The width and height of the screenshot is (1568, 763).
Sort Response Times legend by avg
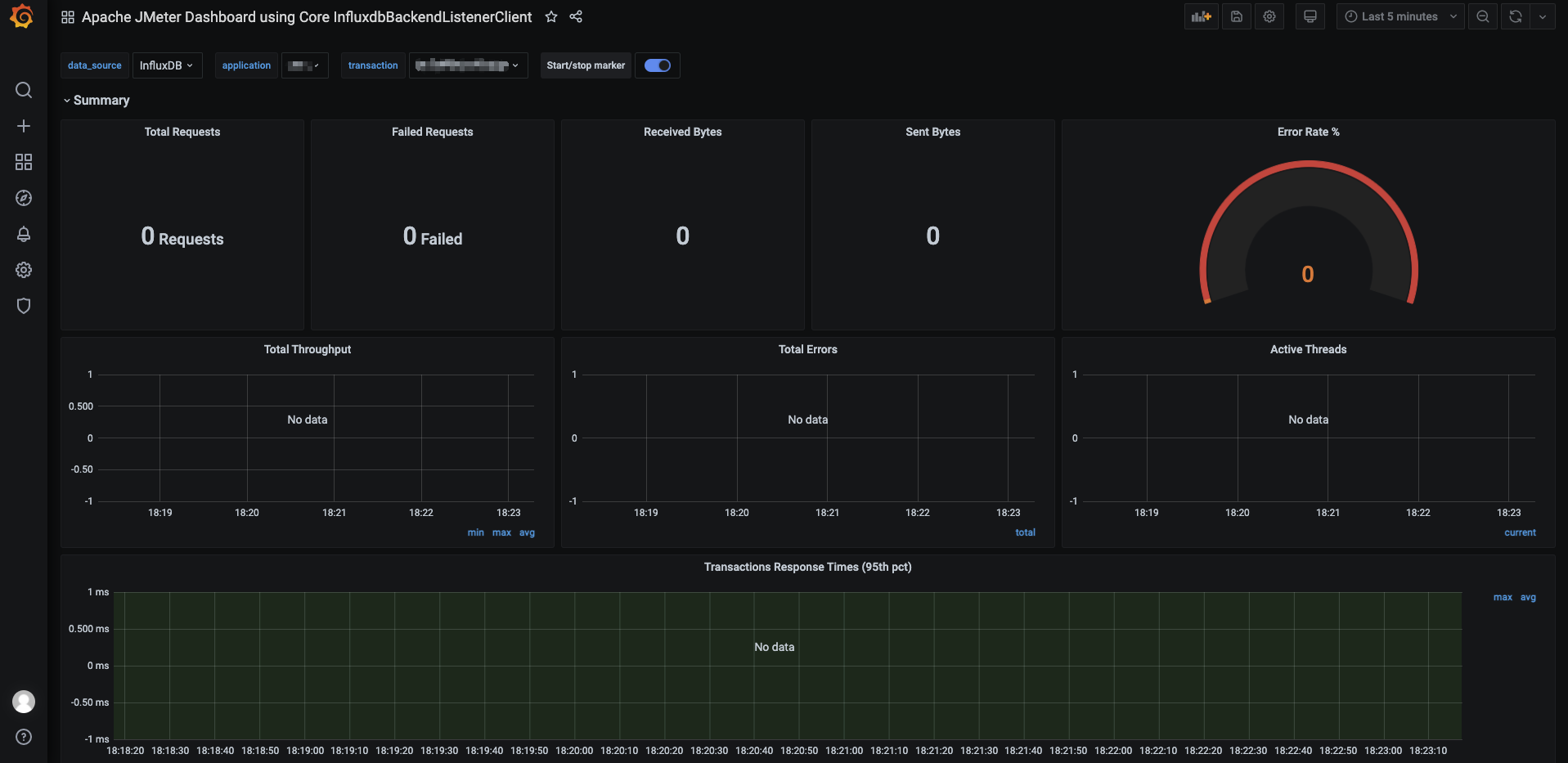coord(1528,597)
